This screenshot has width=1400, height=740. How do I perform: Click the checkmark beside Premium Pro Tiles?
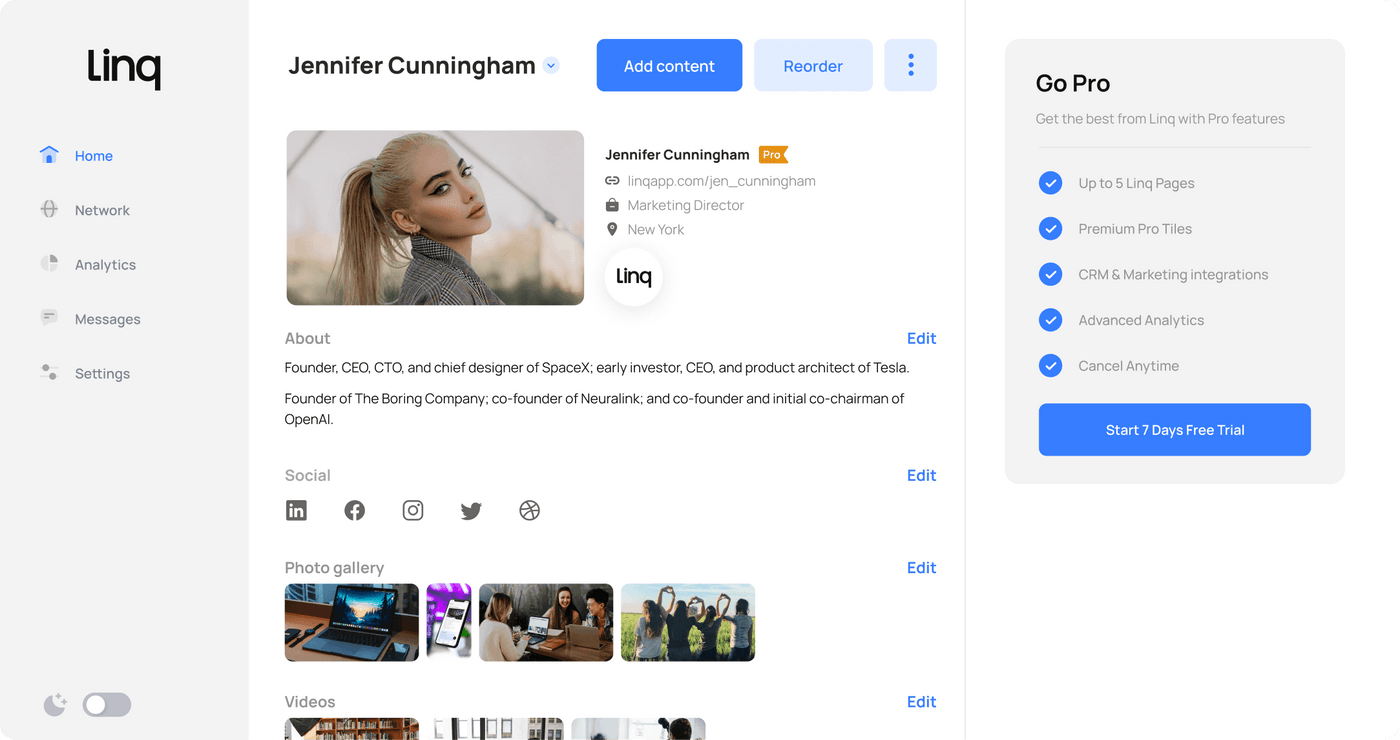pos(1050,229)
